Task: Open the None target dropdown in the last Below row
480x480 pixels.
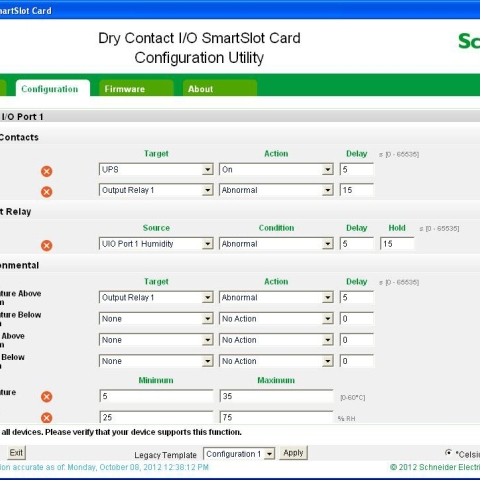Action: tap(156, 361)
